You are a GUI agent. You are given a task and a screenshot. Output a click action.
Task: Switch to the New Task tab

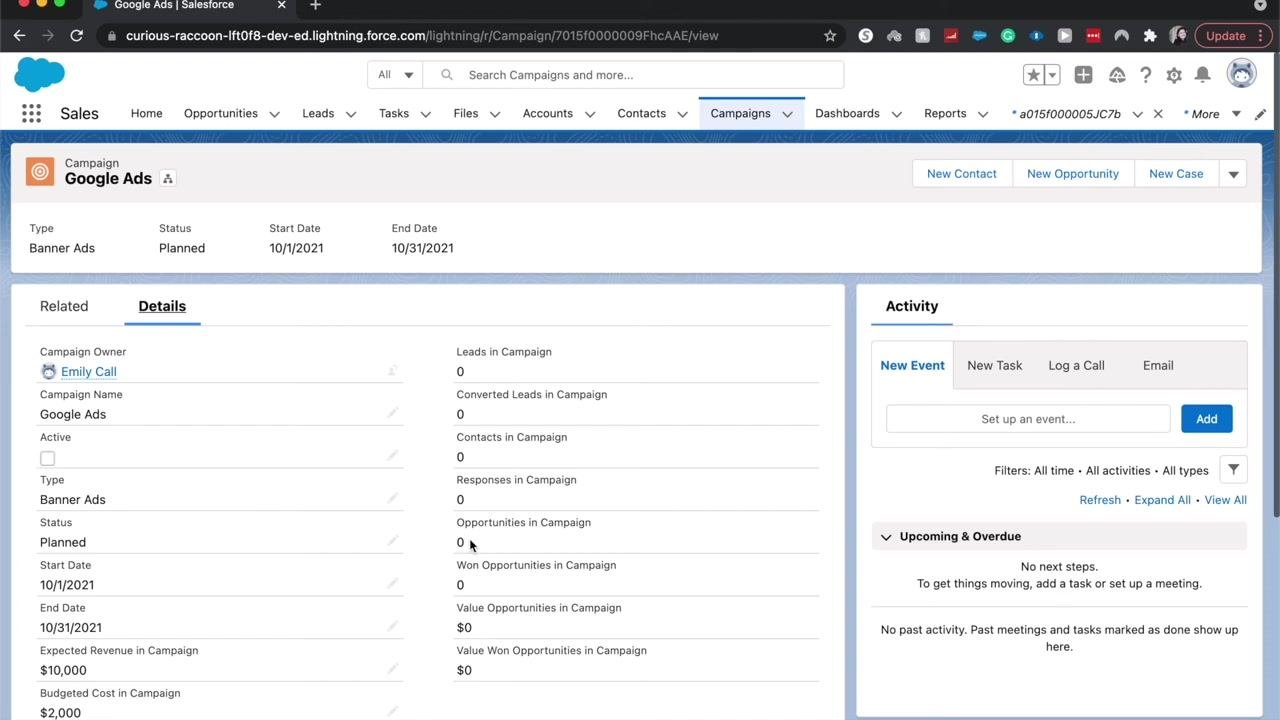coord(994,365)
